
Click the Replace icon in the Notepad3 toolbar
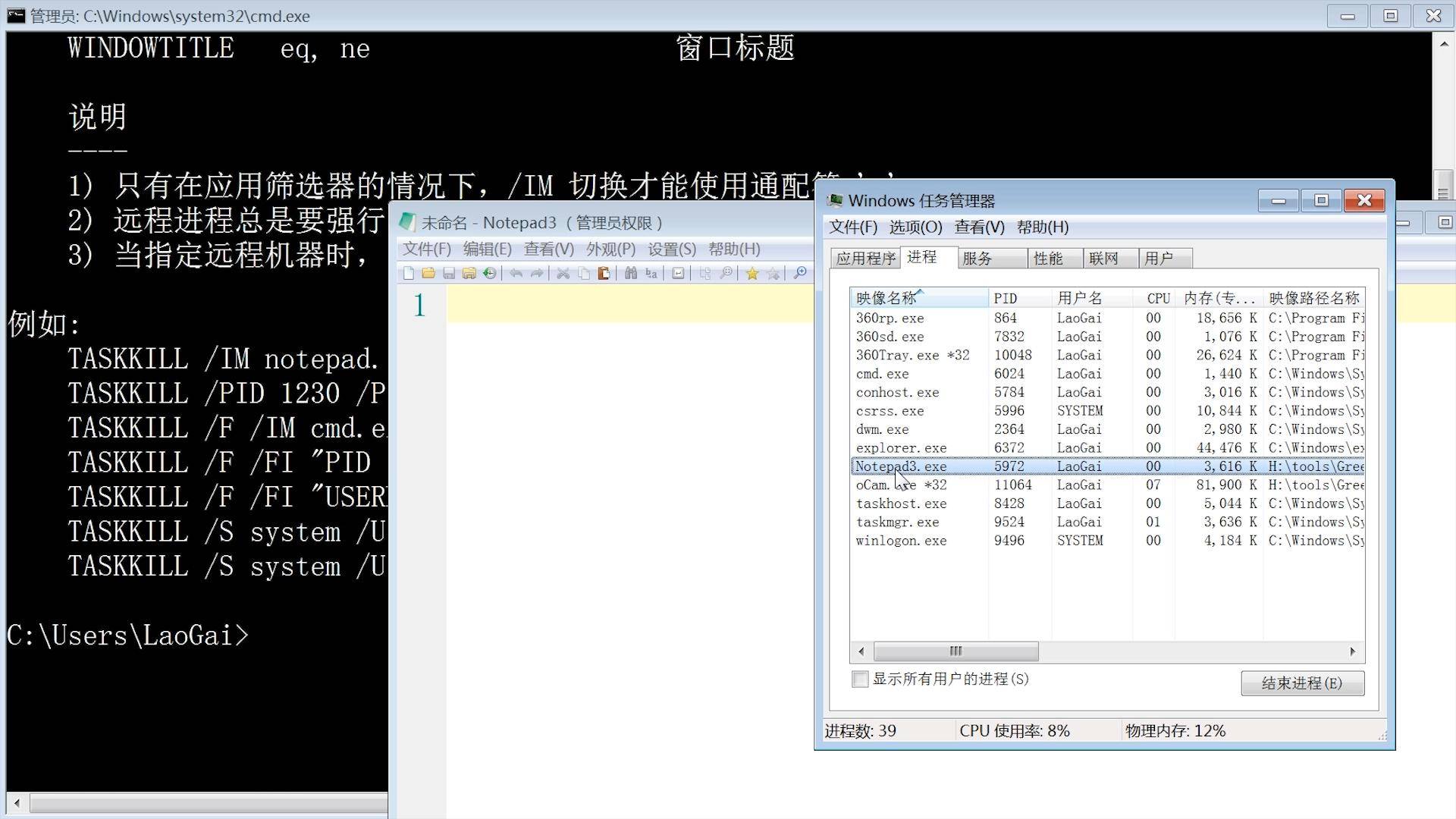click(x=651, y=273)
